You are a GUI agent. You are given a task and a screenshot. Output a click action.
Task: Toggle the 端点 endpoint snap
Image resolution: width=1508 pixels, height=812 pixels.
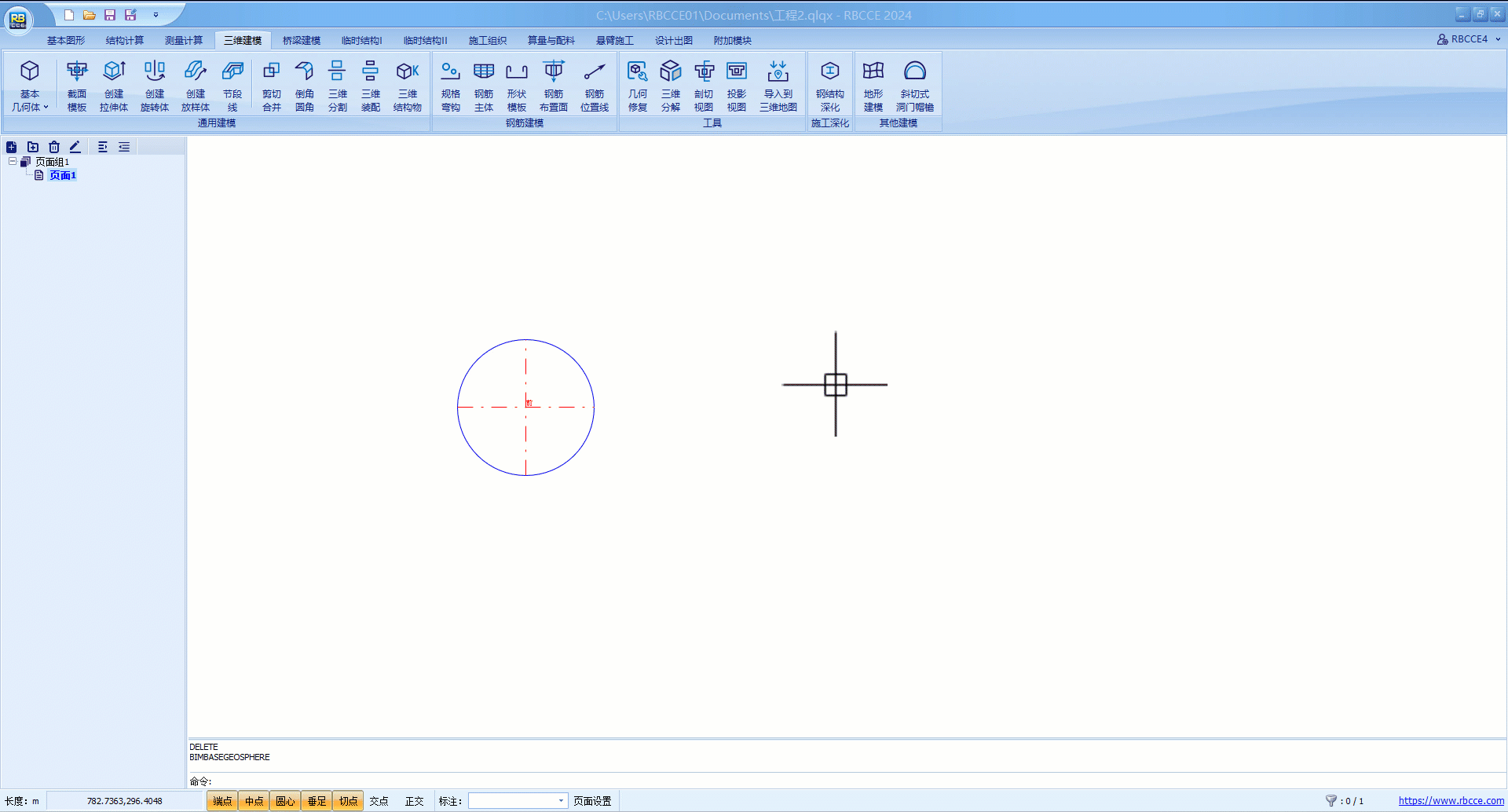[x=222, y=801]
